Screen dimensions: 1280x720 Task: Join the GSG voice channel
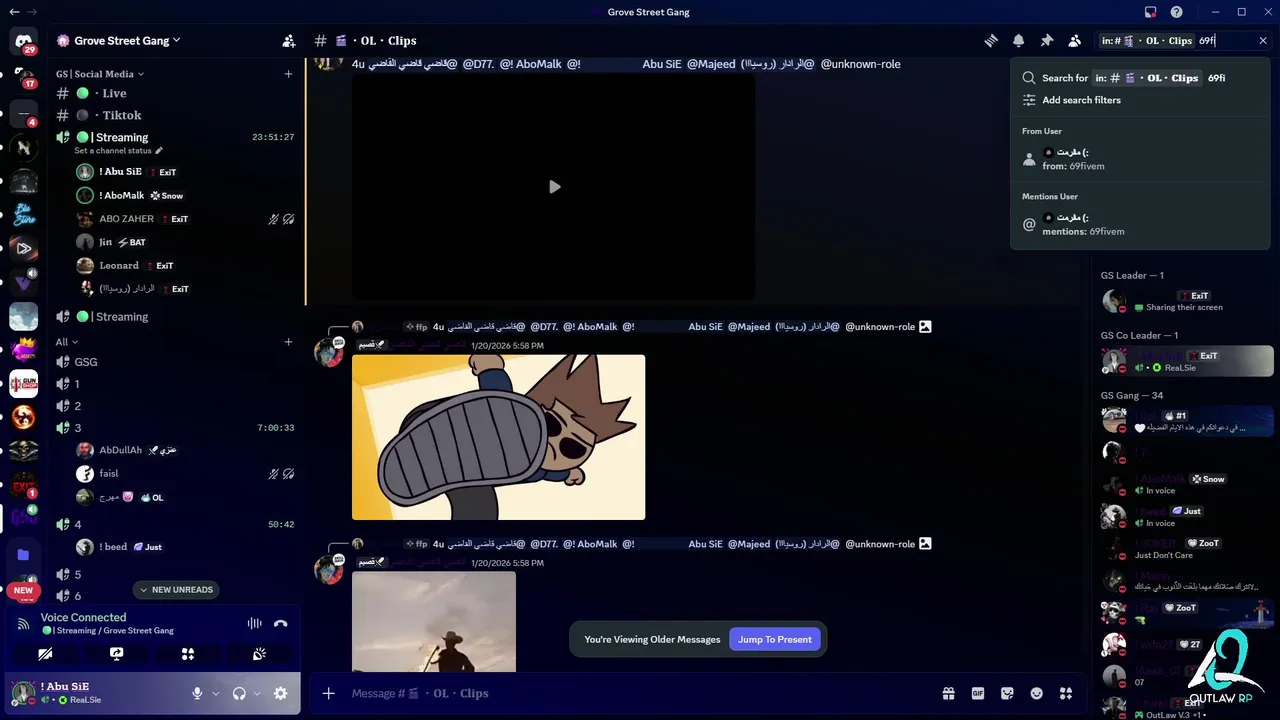click(x=176, y=362)
